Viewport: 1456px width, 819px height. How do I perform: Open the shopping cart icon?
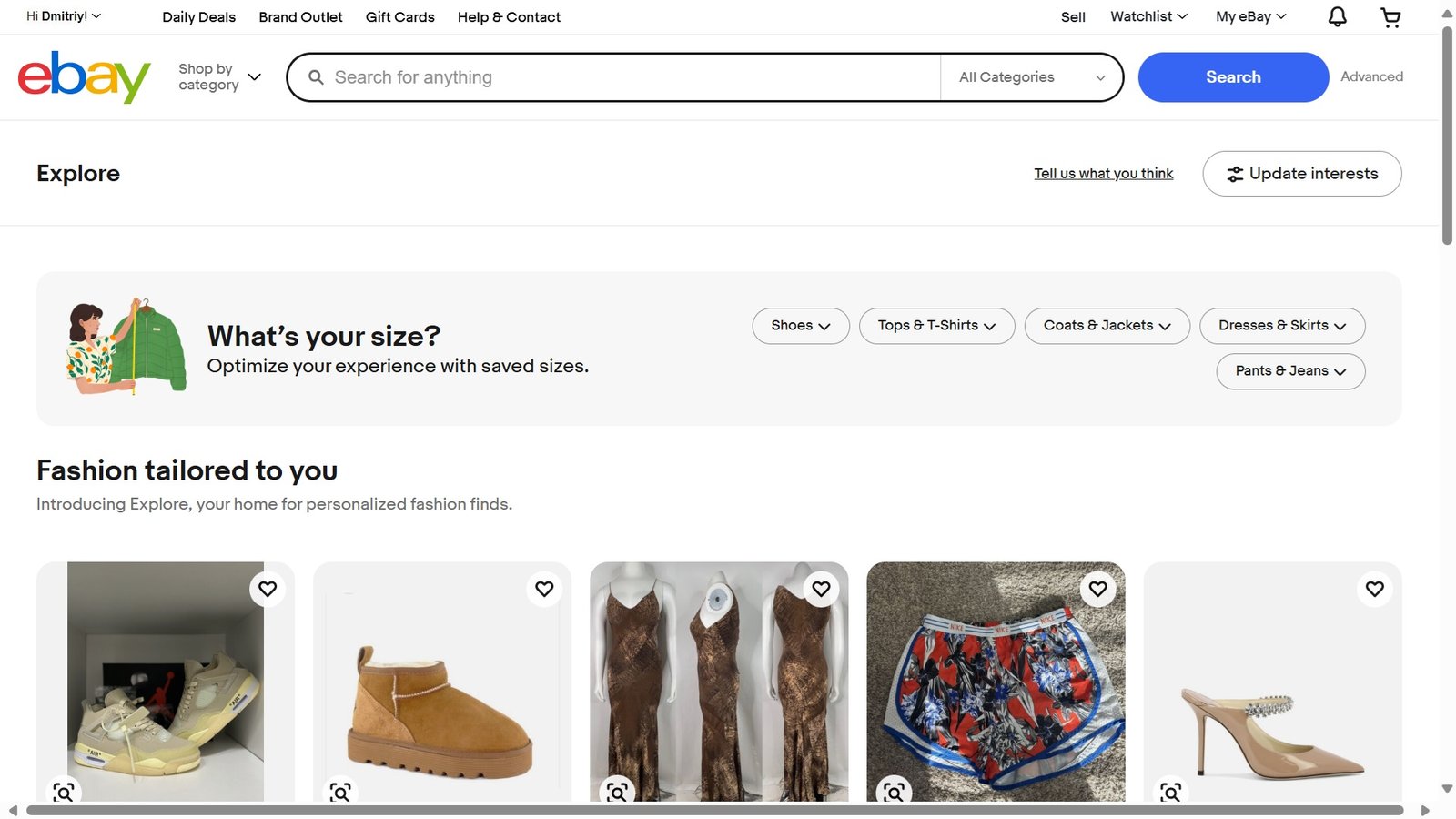(x=1390, y=16)
